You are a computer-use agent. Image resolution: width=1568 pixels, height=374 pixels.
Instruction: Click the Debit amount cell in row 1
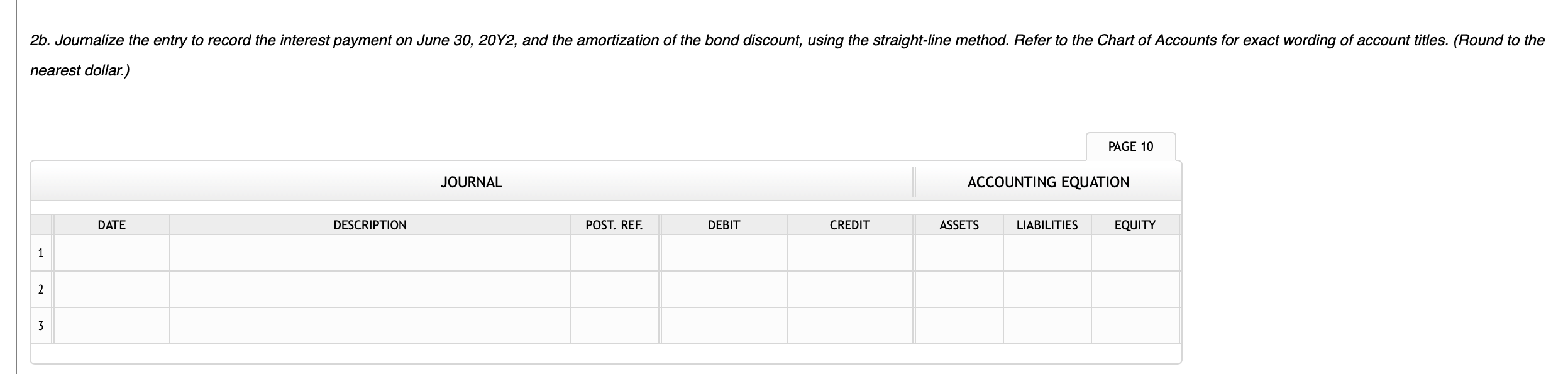(723, 253)
